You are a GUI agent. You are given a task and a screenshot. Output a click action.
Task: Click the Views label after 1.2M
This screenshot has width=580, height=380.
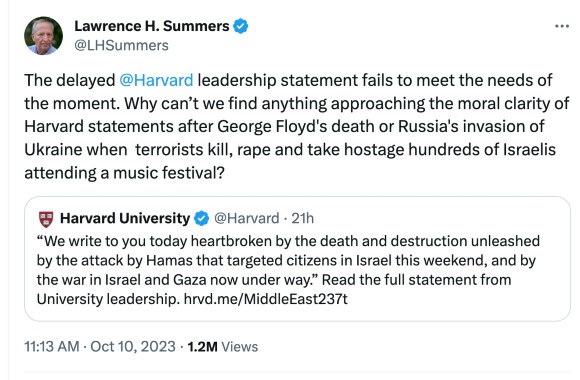pyautogui.click(x=240, y=347)
